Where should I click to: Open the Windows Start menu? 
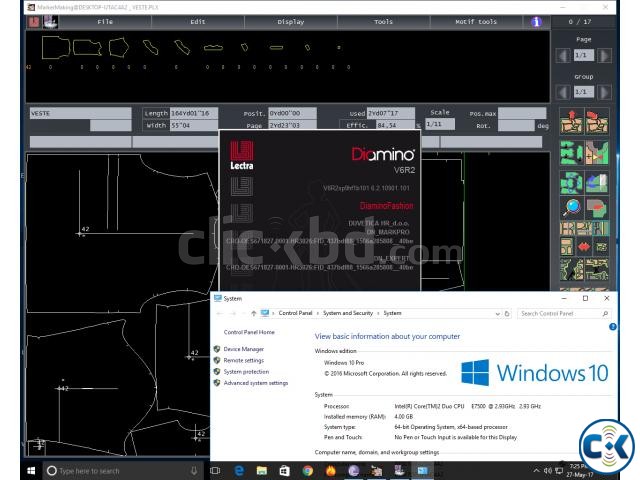(x=31, y=471)
